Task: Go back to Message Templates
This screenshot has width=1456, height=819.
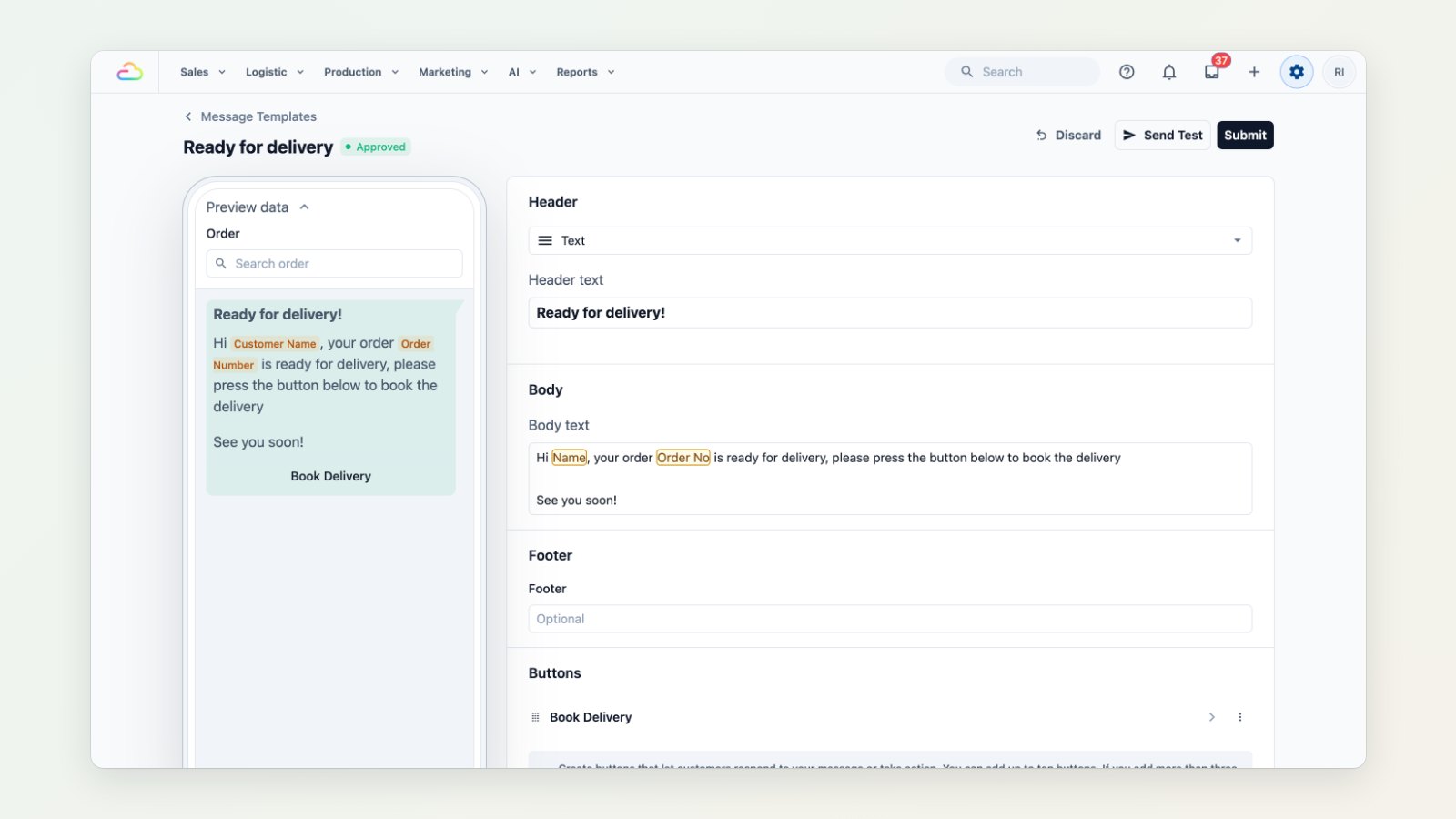Action: (x=250, y=116)
